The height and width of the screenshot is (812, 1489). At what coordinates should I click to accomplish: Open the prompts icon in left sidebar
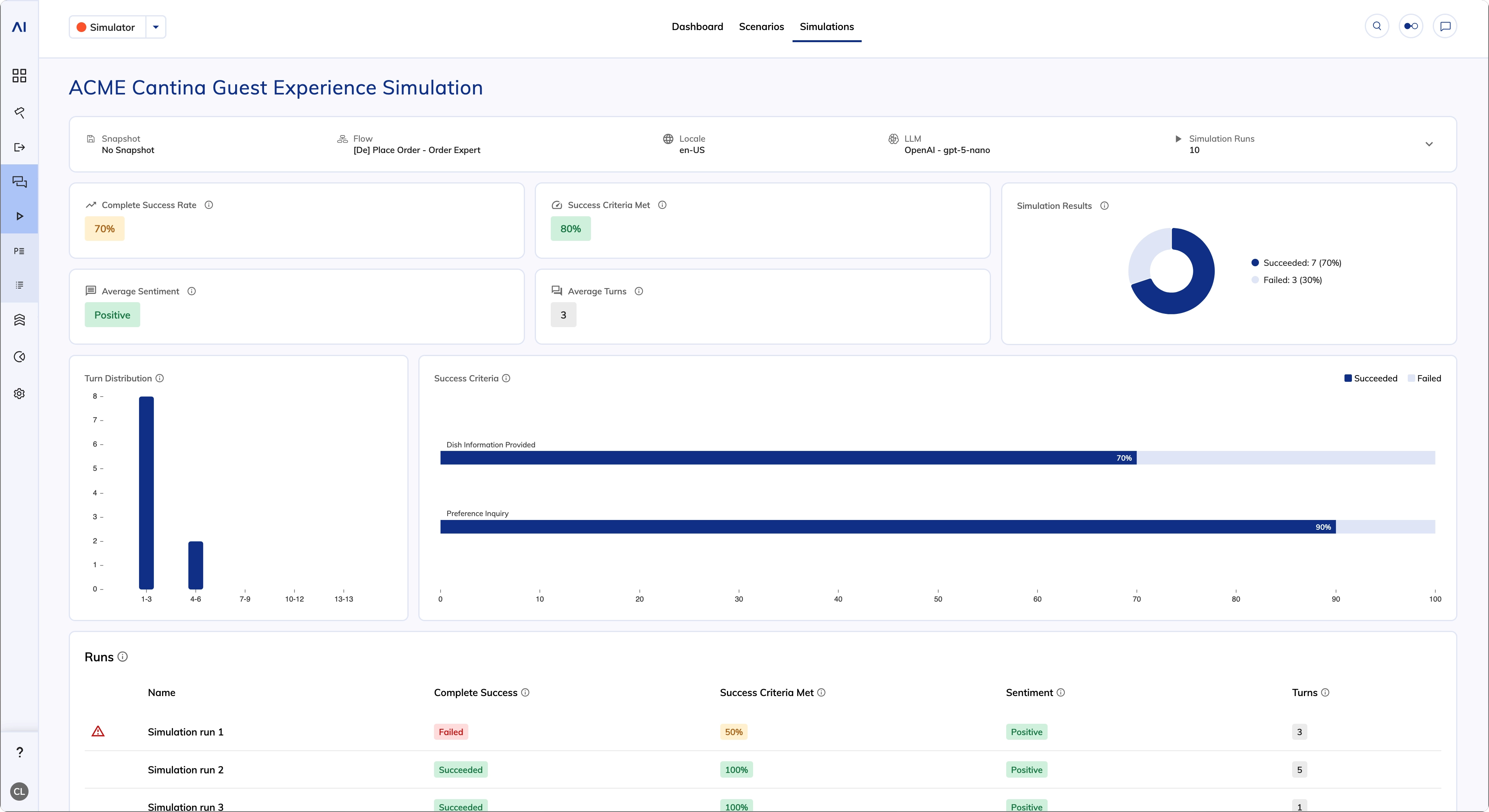click(x=19, y=251)
